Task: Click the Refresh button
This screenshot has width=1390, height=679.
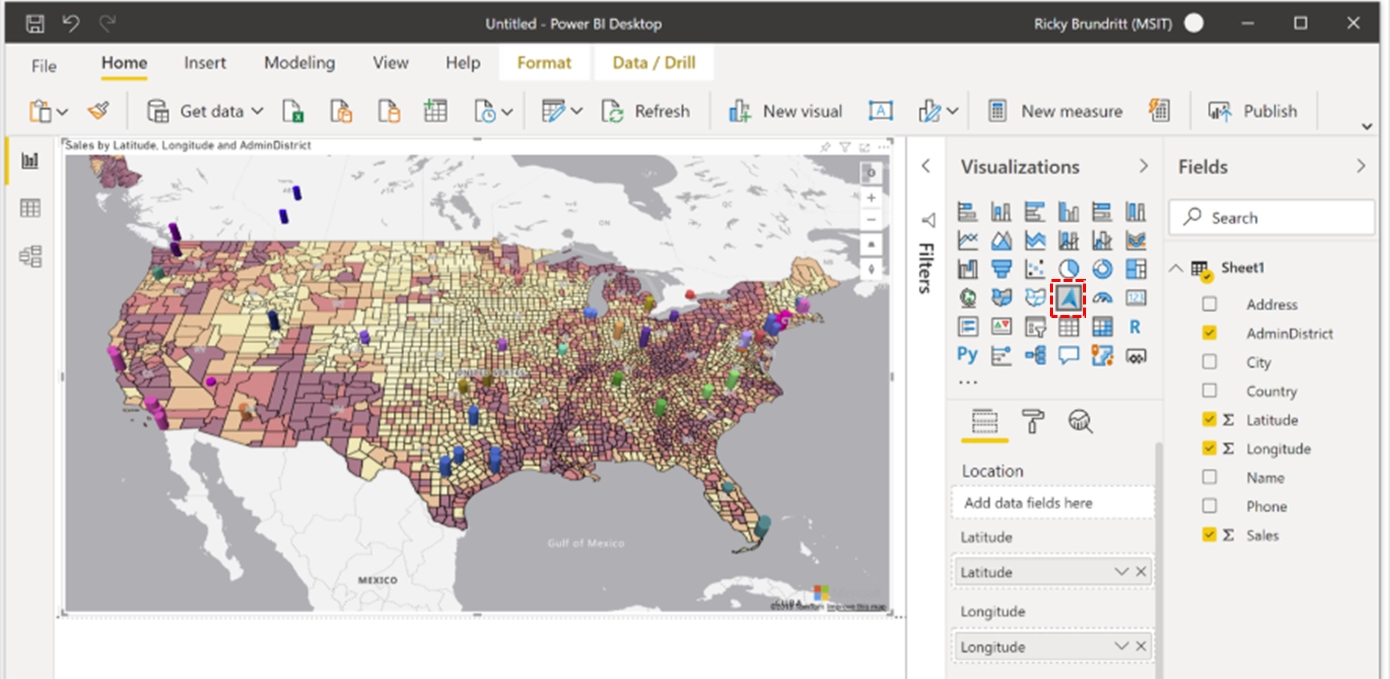Action: [646, 111]
